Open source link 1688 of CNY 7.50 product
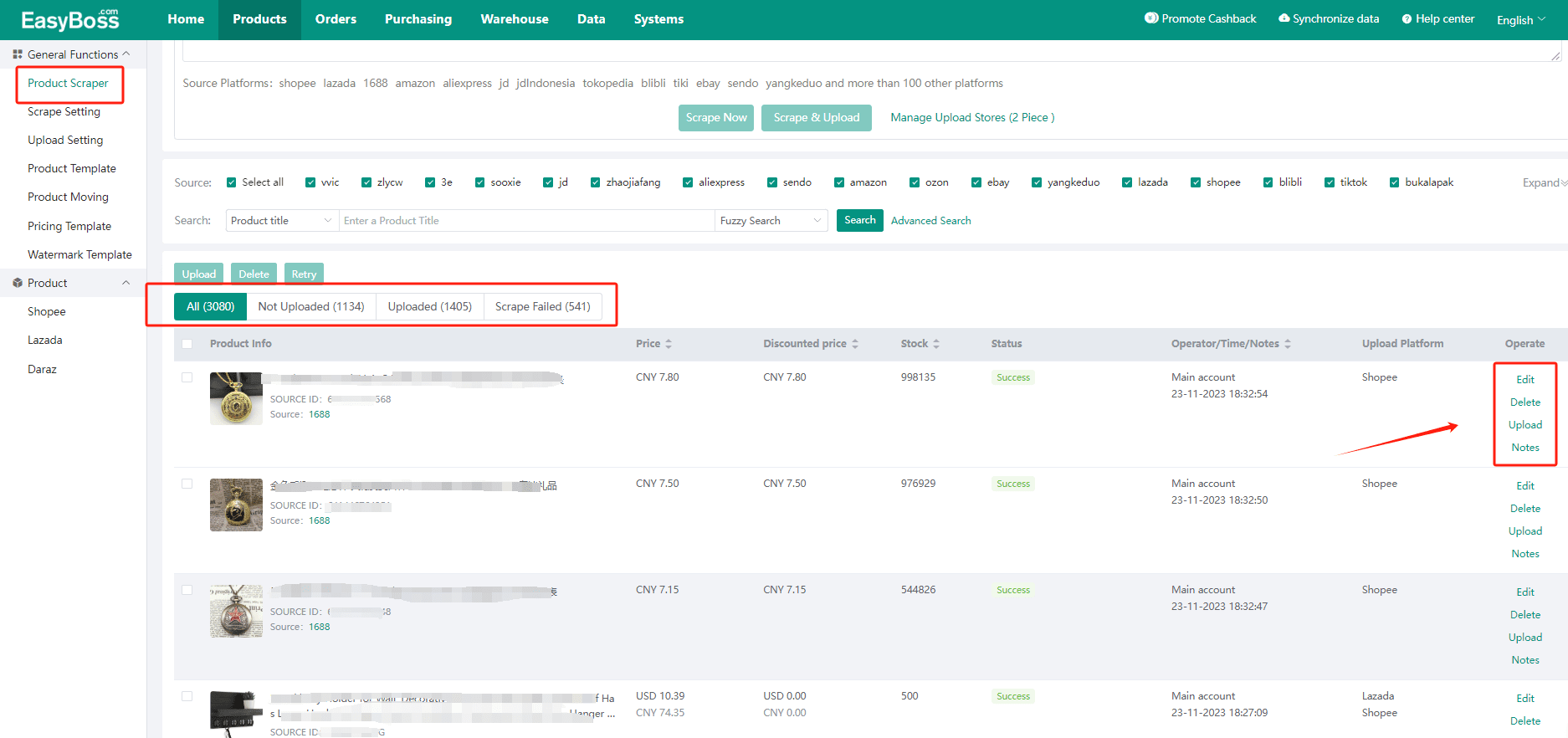Image resolution: width=1568 pixels, height=738 pixels. [x=320, y=520]
